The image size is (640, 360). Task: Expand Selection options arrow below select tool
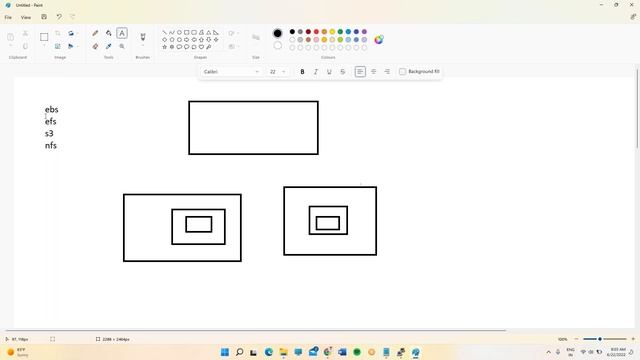[44, 45]
